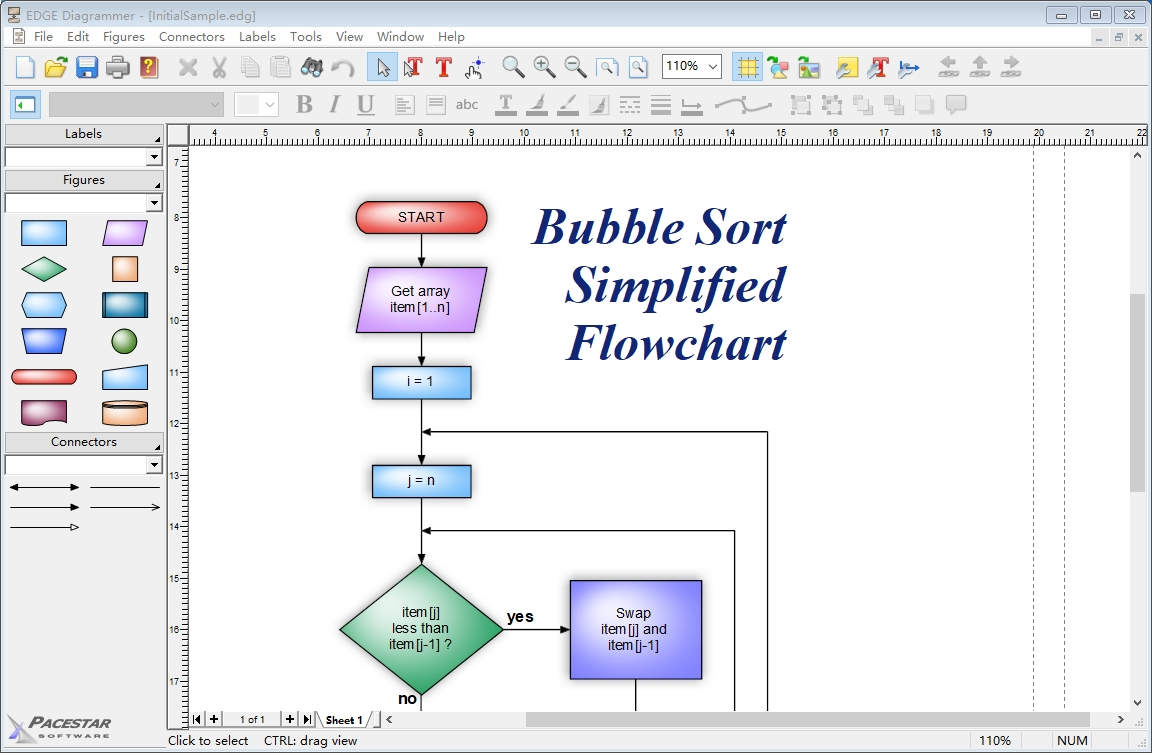Open figure style settings wrench icon
This screenshot has width=1152, height=753.
(x=846, y=68)
